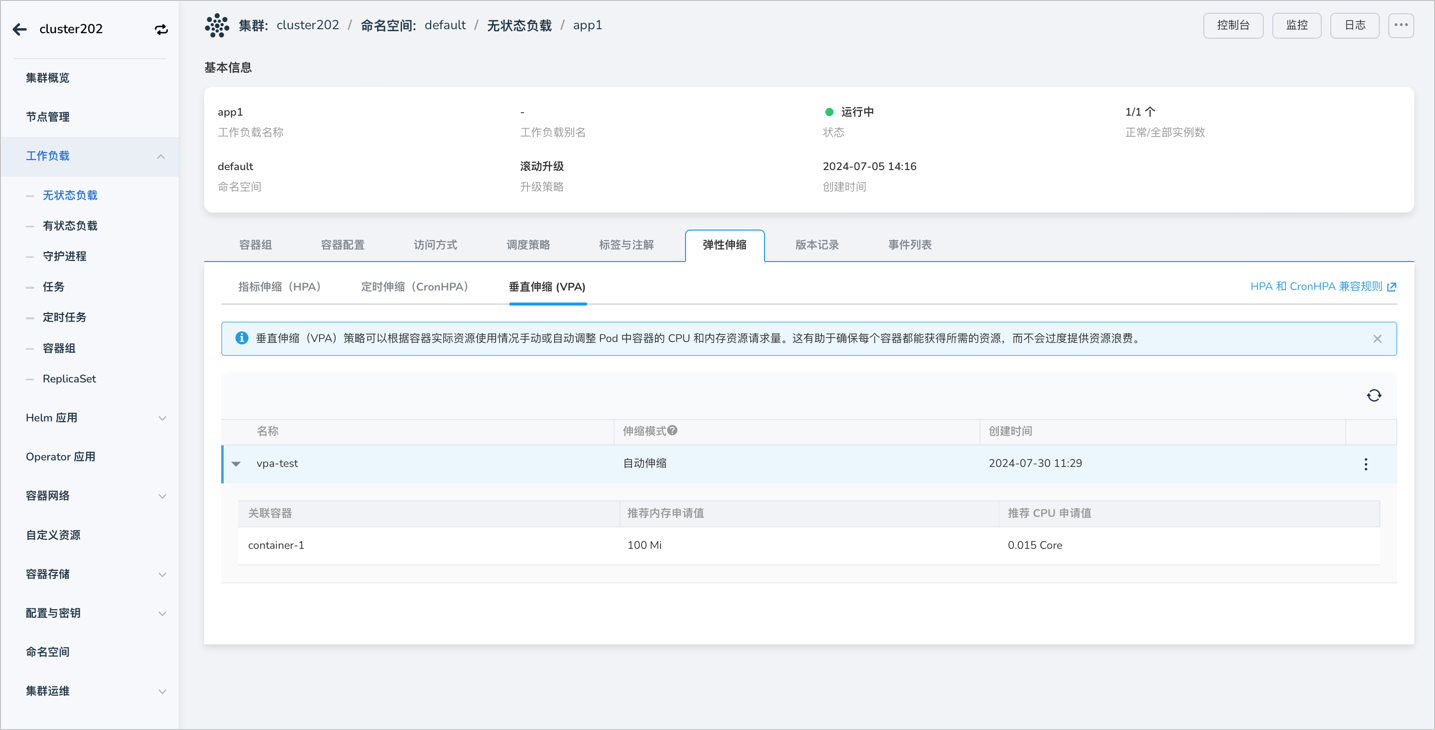Collapse the vpa-test row details
Viewport: 1435px width, 730px height.
coord(236,464)
